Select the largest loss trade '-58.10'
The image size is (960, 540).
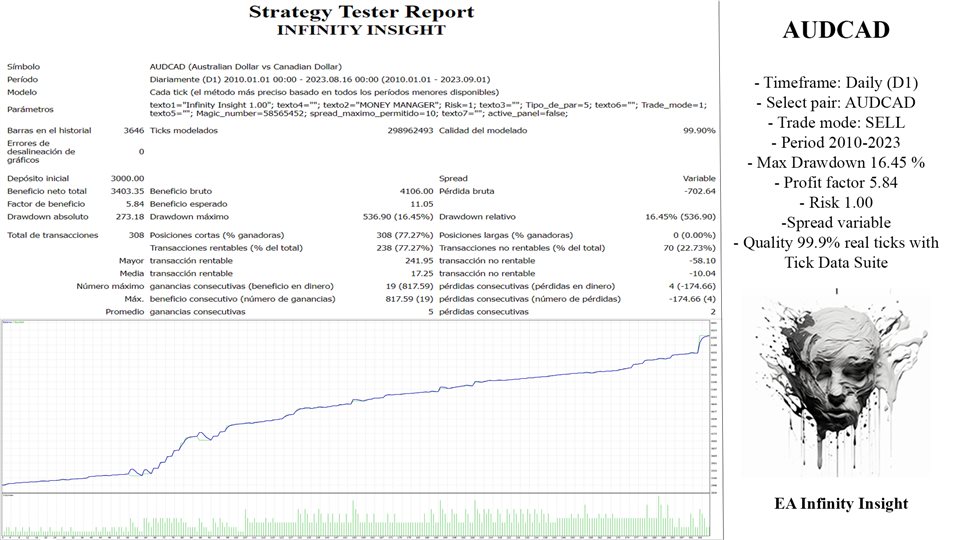[703, 261]
